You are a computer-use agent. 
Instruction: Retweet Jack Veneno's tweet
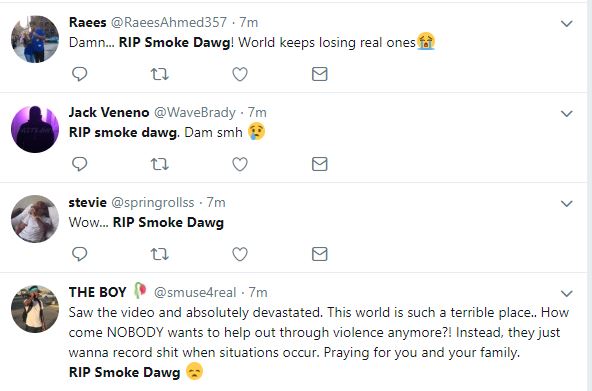pos(160,164)
